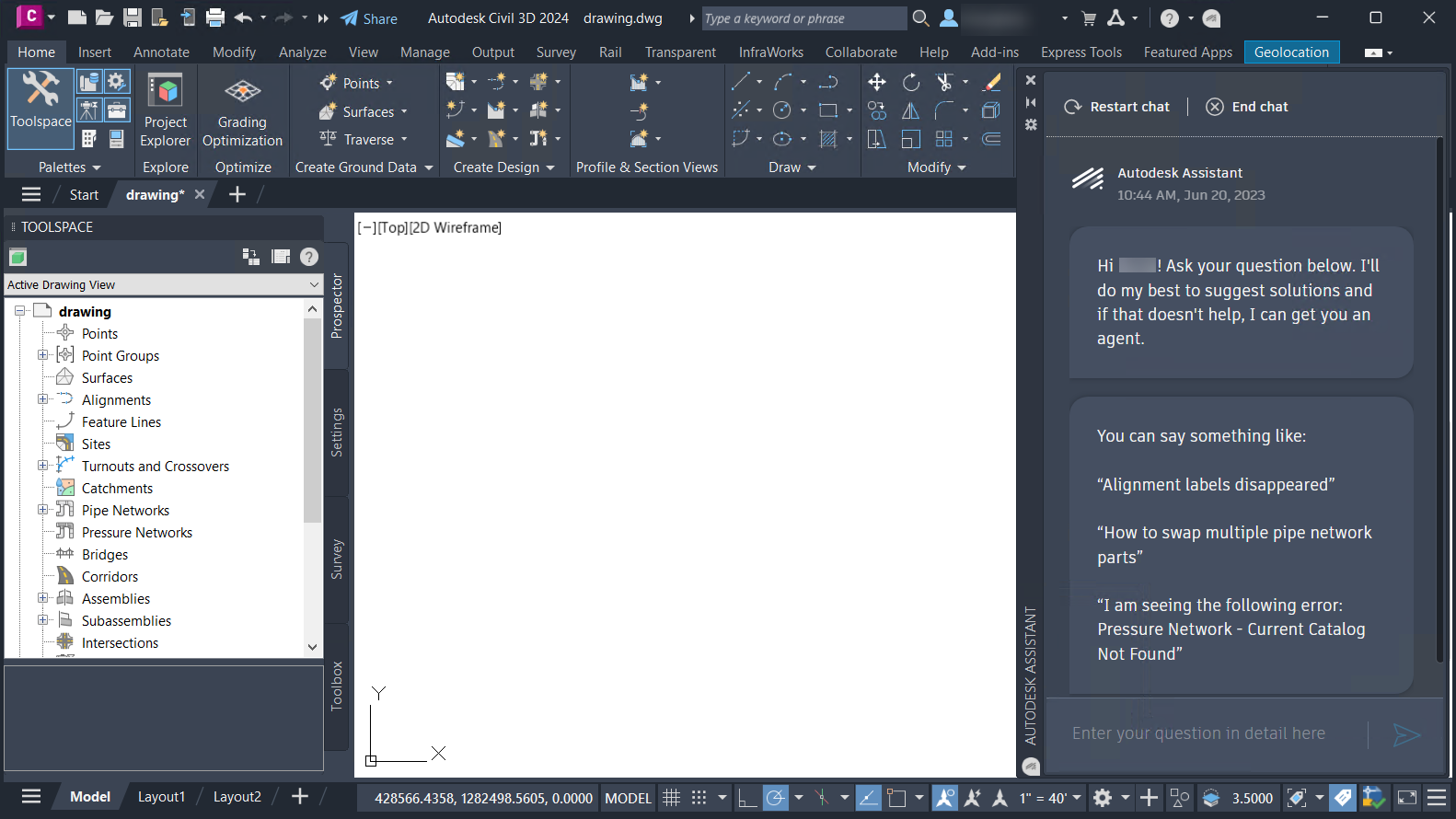Select the Rectangle drawing tool
Viewport: 1456px width, 819px height.
(828, 110)
